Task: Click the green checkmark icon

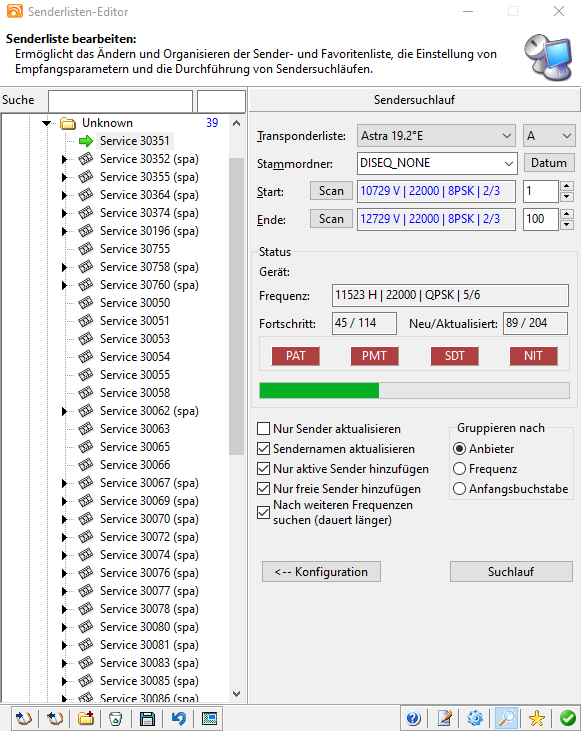Action: 567,718
